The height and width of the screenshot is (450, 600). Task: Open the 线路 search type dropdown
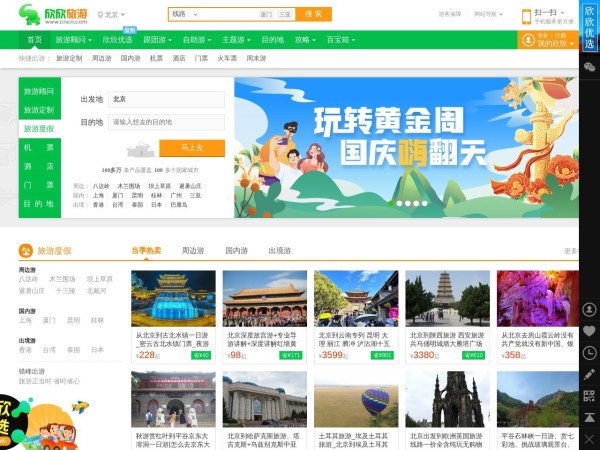[x=183, y=15]
